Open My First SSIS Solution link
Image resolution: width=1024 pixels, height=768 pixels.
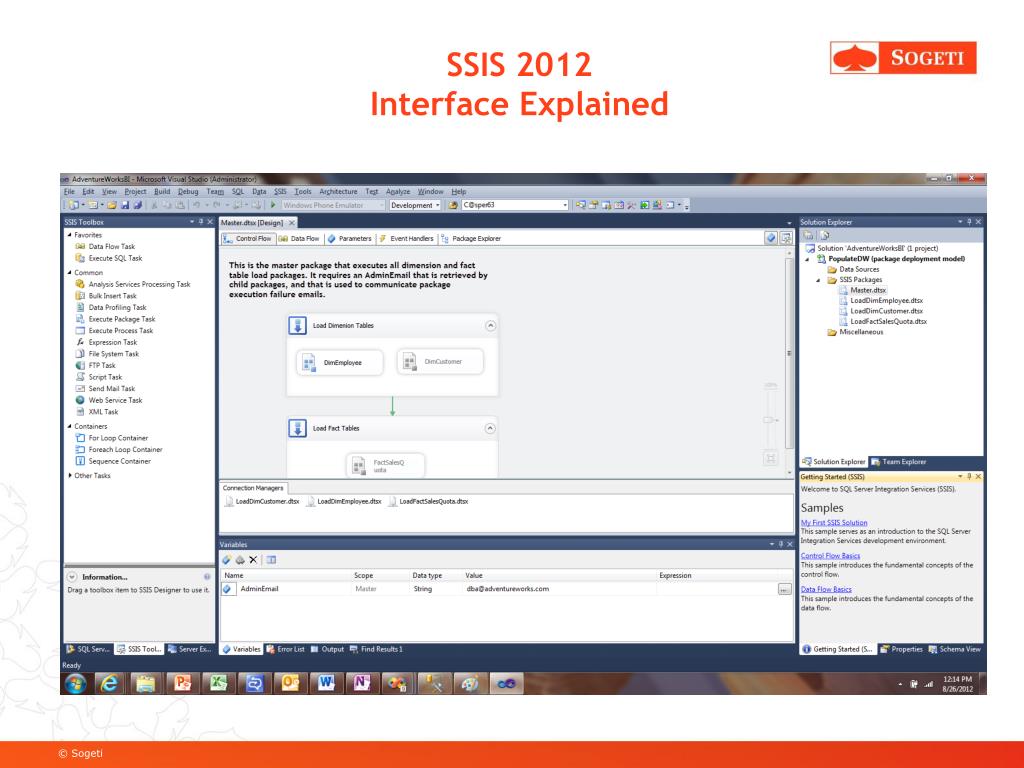coord(834,522)
